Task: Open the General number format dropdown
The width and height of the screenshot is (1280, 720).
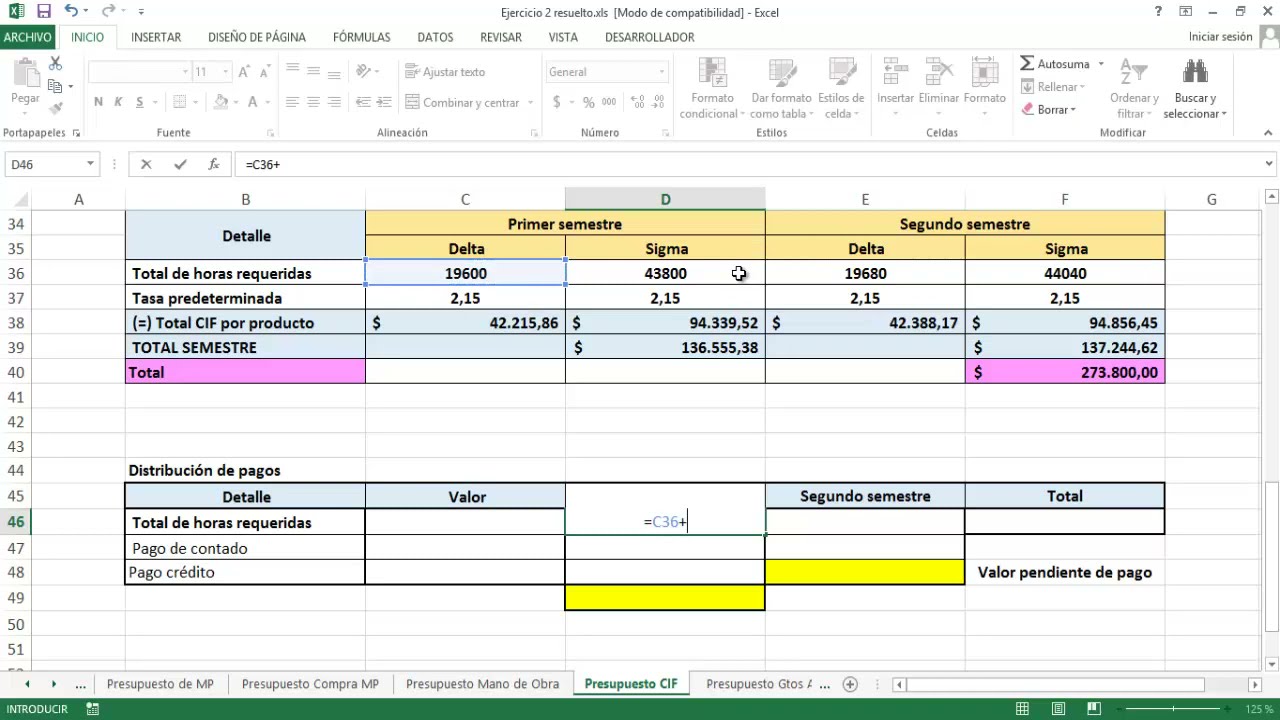Action: click(661, 72)
